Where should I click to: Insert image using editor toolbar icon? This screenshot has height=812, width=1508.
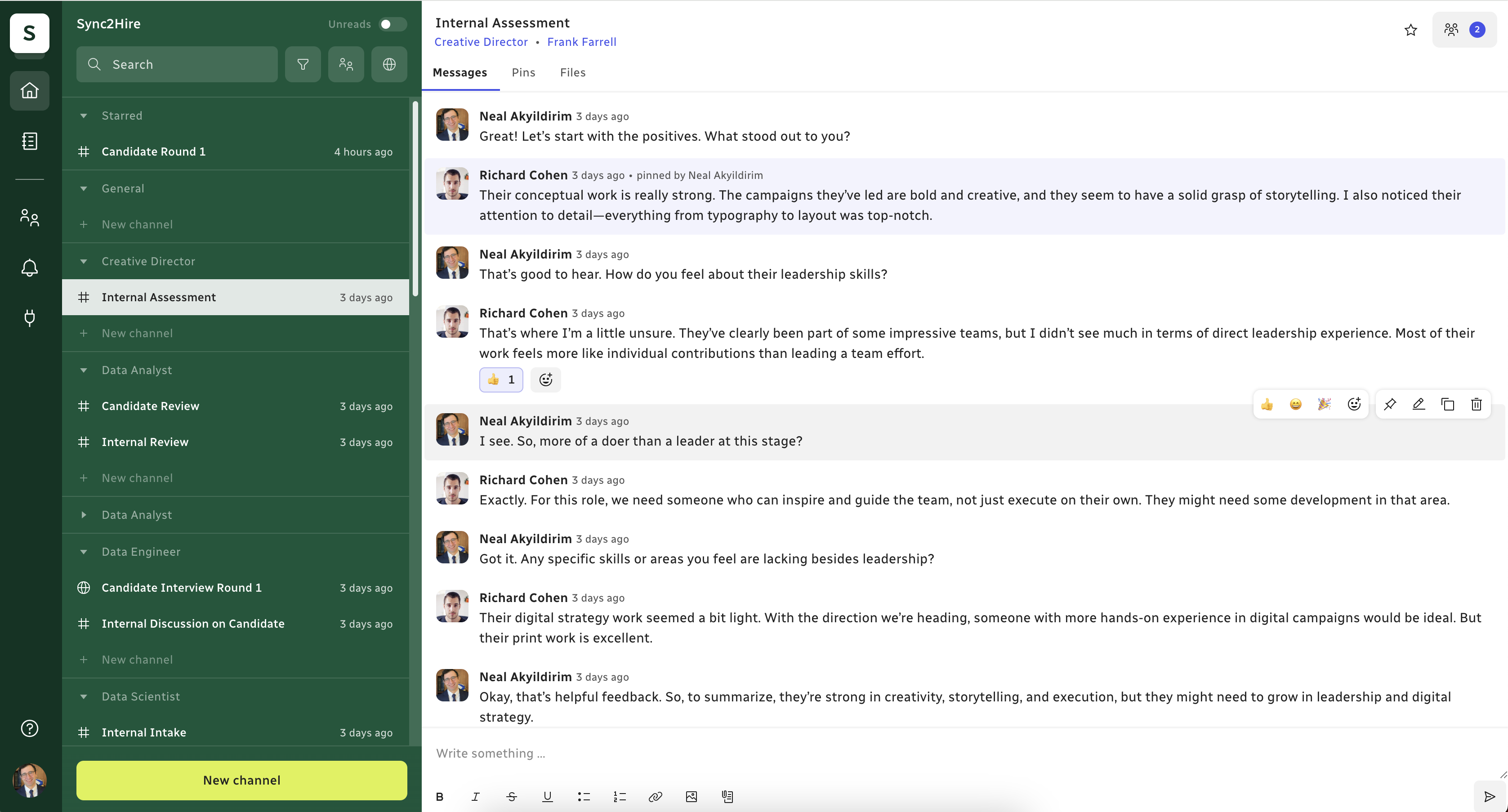pos(691,796)
